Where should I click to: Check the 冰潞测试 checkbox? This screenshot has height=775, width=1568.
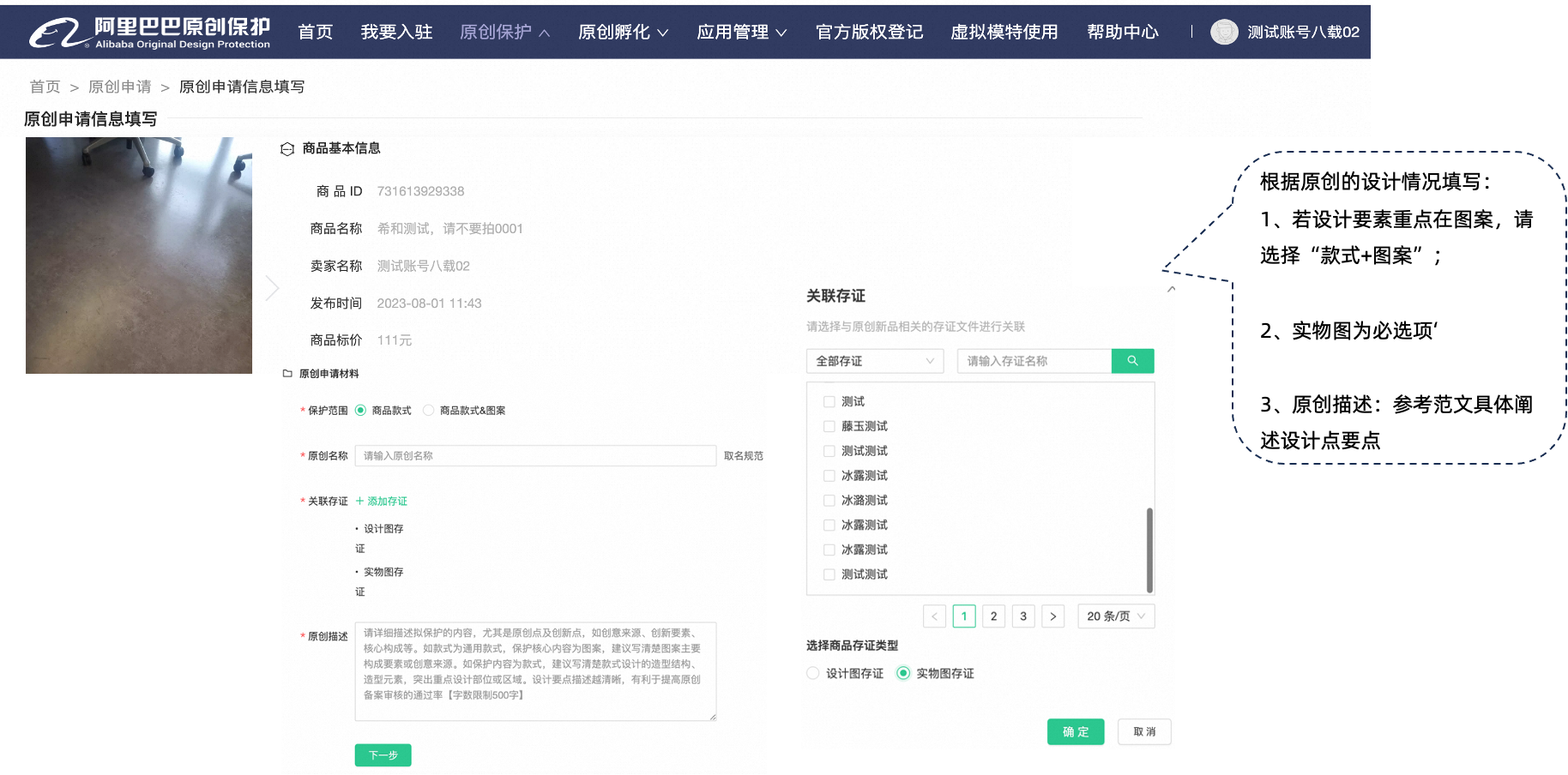(x=829, y=501)
